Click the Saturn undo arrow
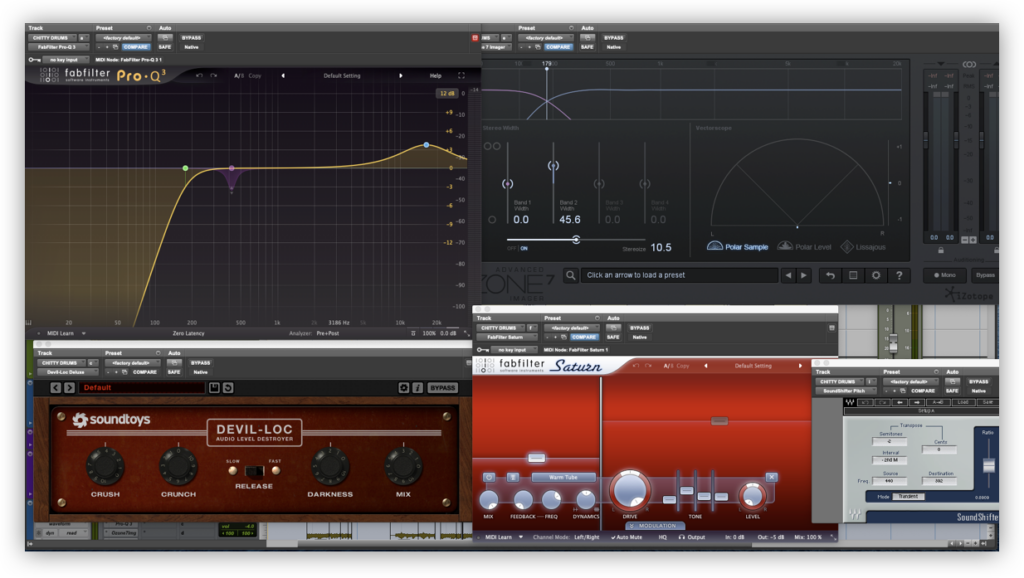1024x578 pixels. (635, 366)
